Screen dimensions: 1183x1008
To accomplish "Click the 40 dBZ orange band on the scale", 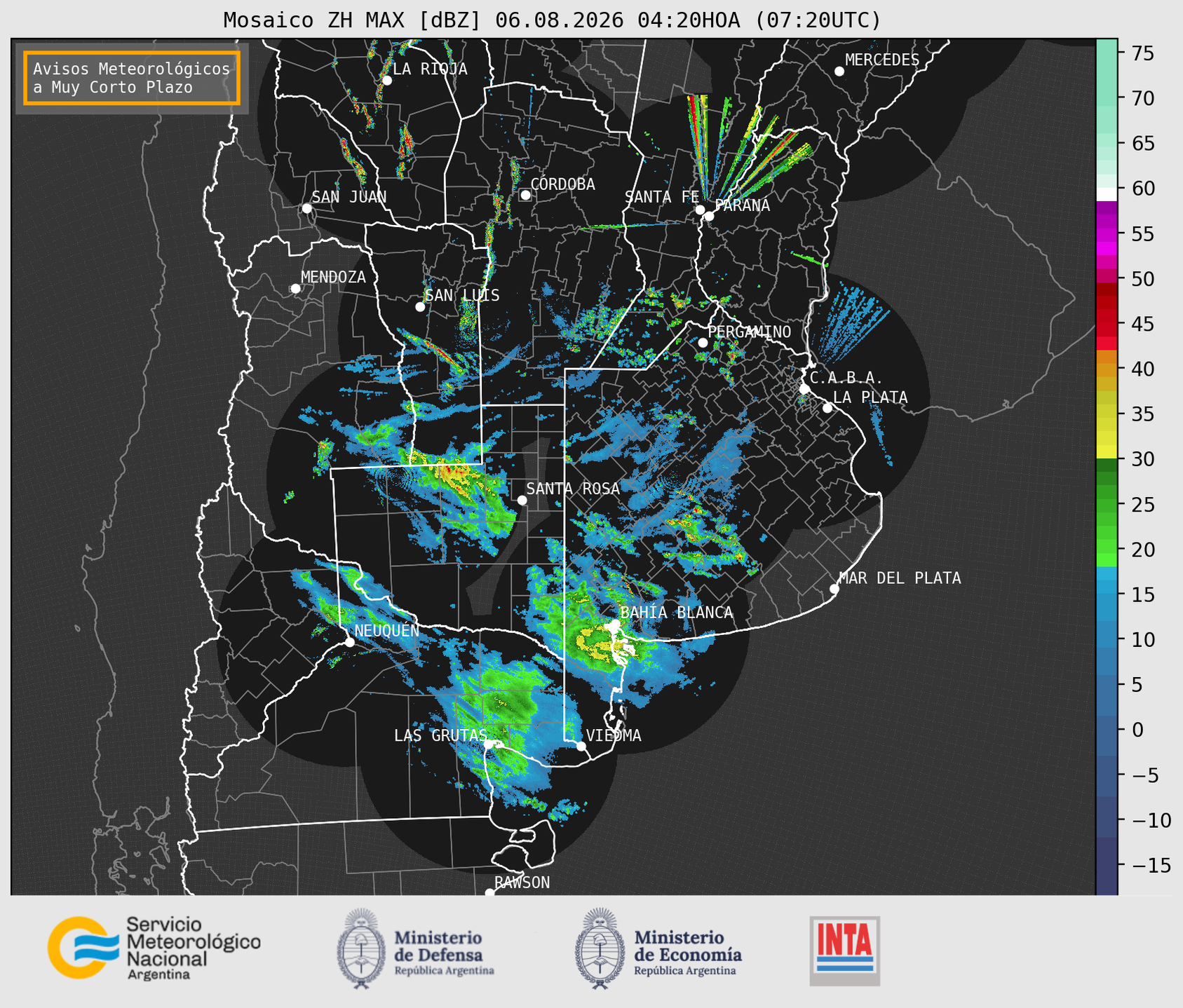I will tap(1106, 369).
